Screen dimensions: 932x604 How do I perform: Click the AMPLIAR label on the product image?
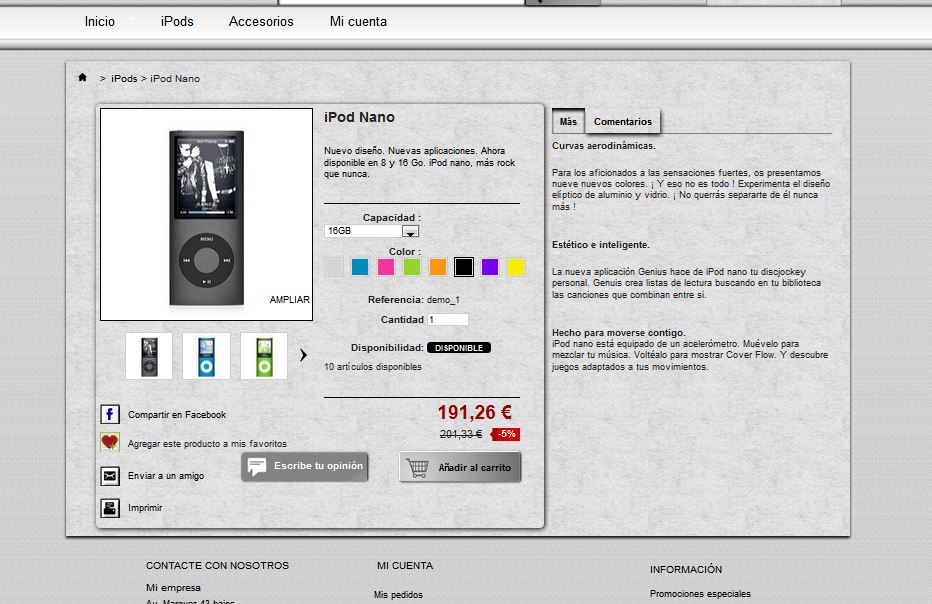[289, 300]
